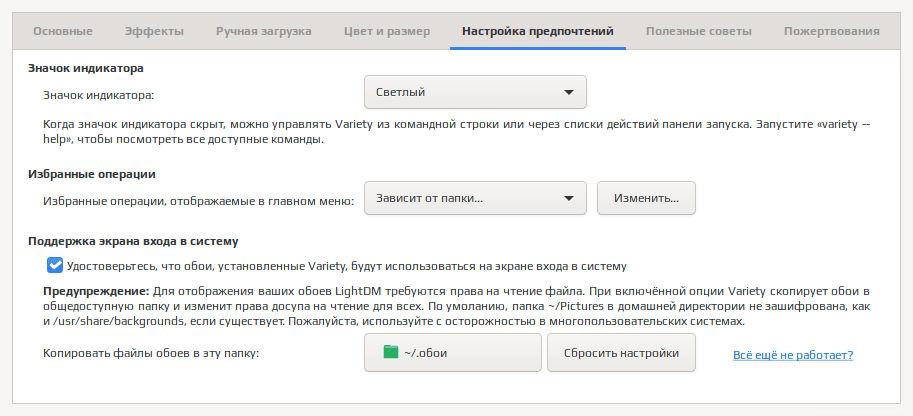Click the checkbox label about Variety login screen wallpaper
Viewport: 913px width, 416px height.
click(x=346, y=266)
